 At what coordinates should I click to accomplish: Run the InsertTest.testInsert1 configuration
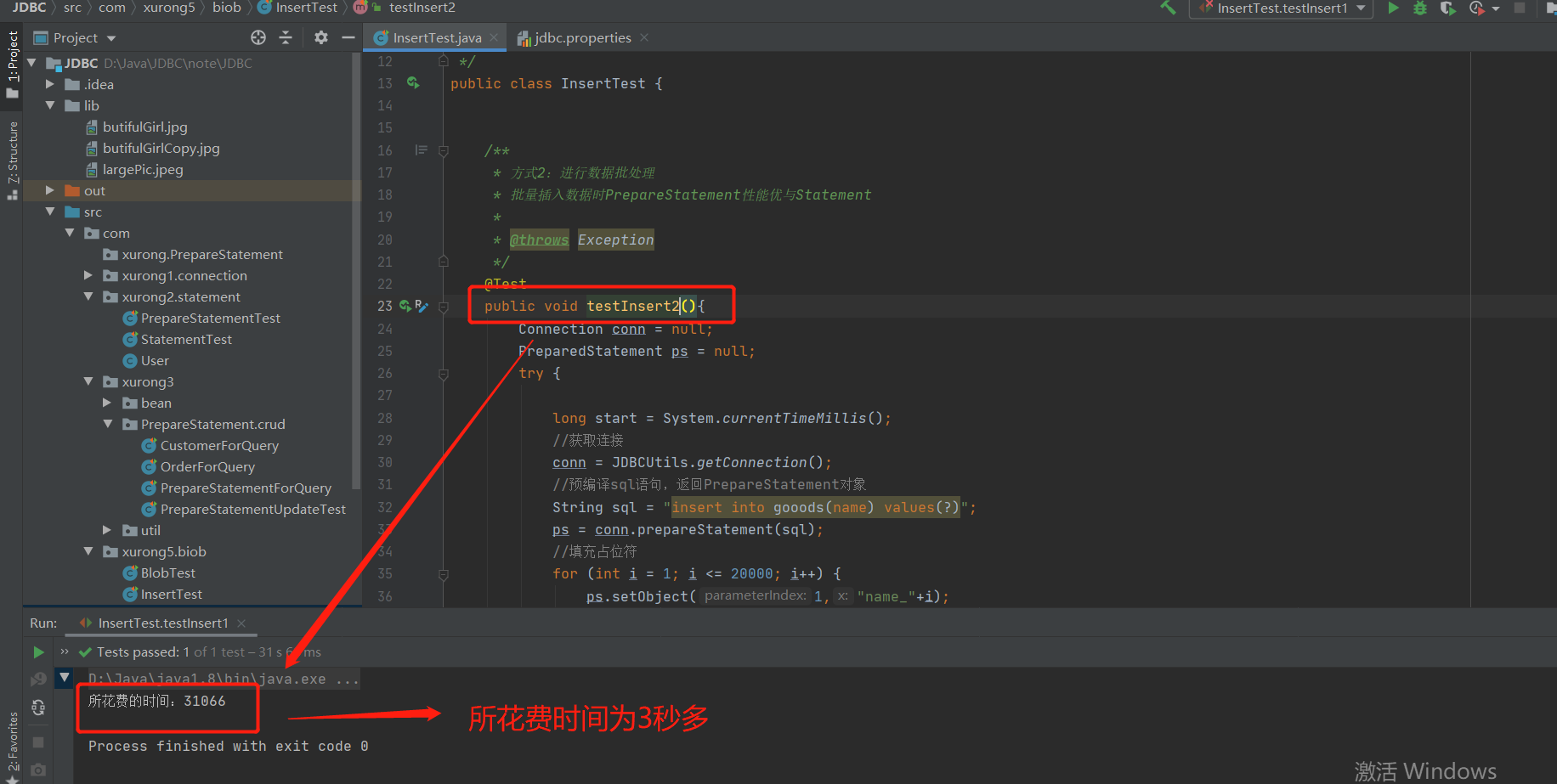tap(1393, 8)
